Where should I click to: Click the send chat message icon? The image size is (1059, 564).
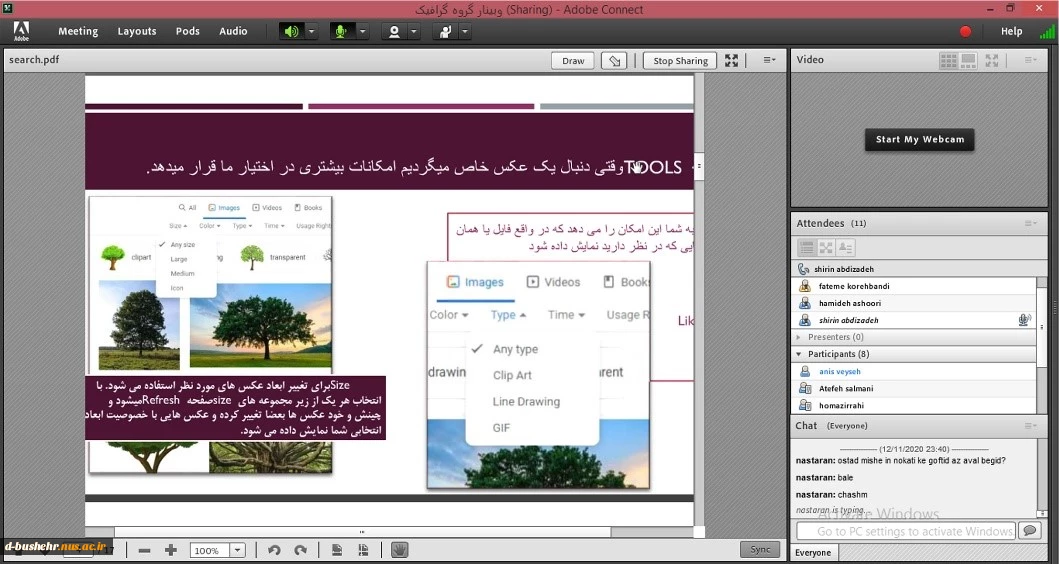(1028, 530)
